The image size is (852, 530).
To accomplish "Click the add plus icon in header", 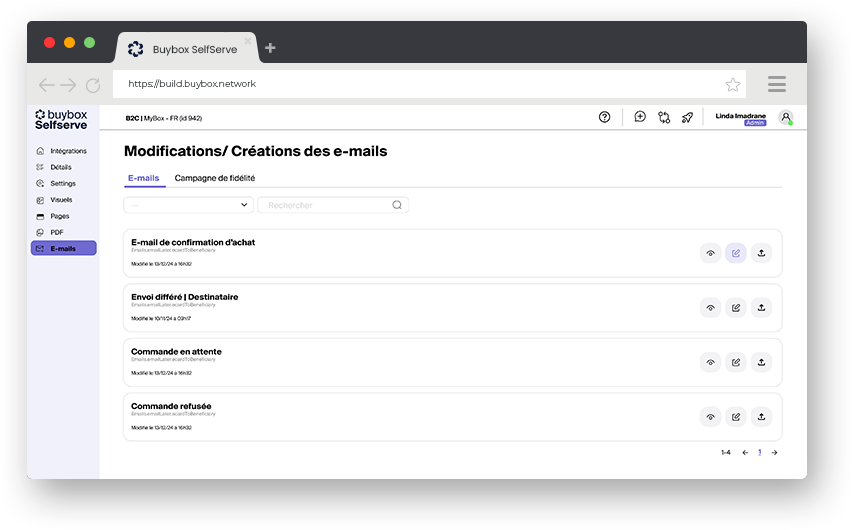I will tap(640, 117).
